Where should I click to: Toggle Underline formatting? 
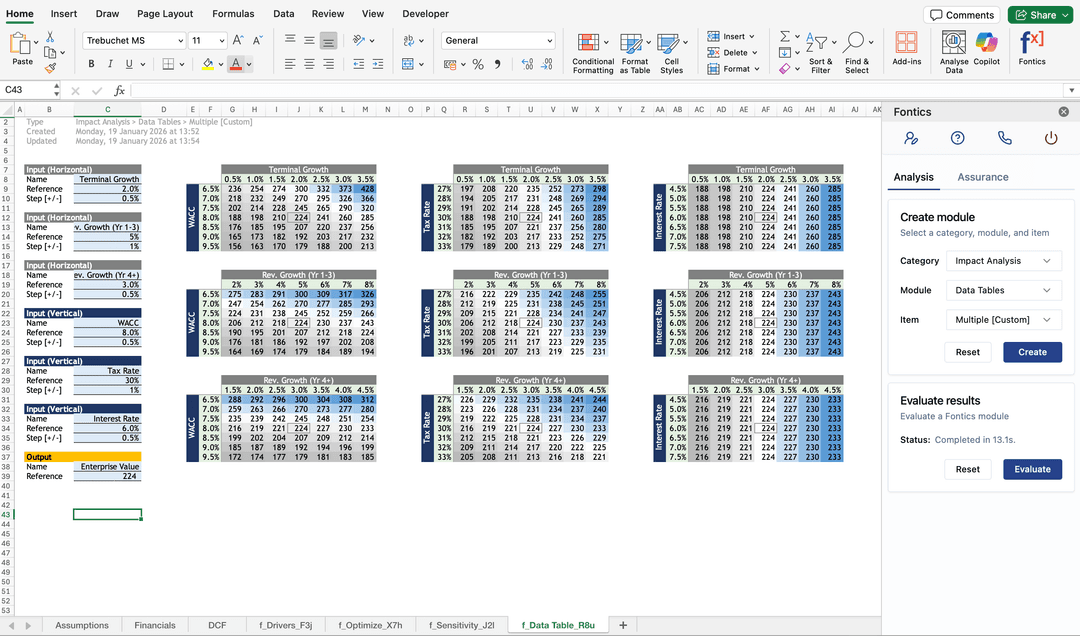click(x=129, y=64)
